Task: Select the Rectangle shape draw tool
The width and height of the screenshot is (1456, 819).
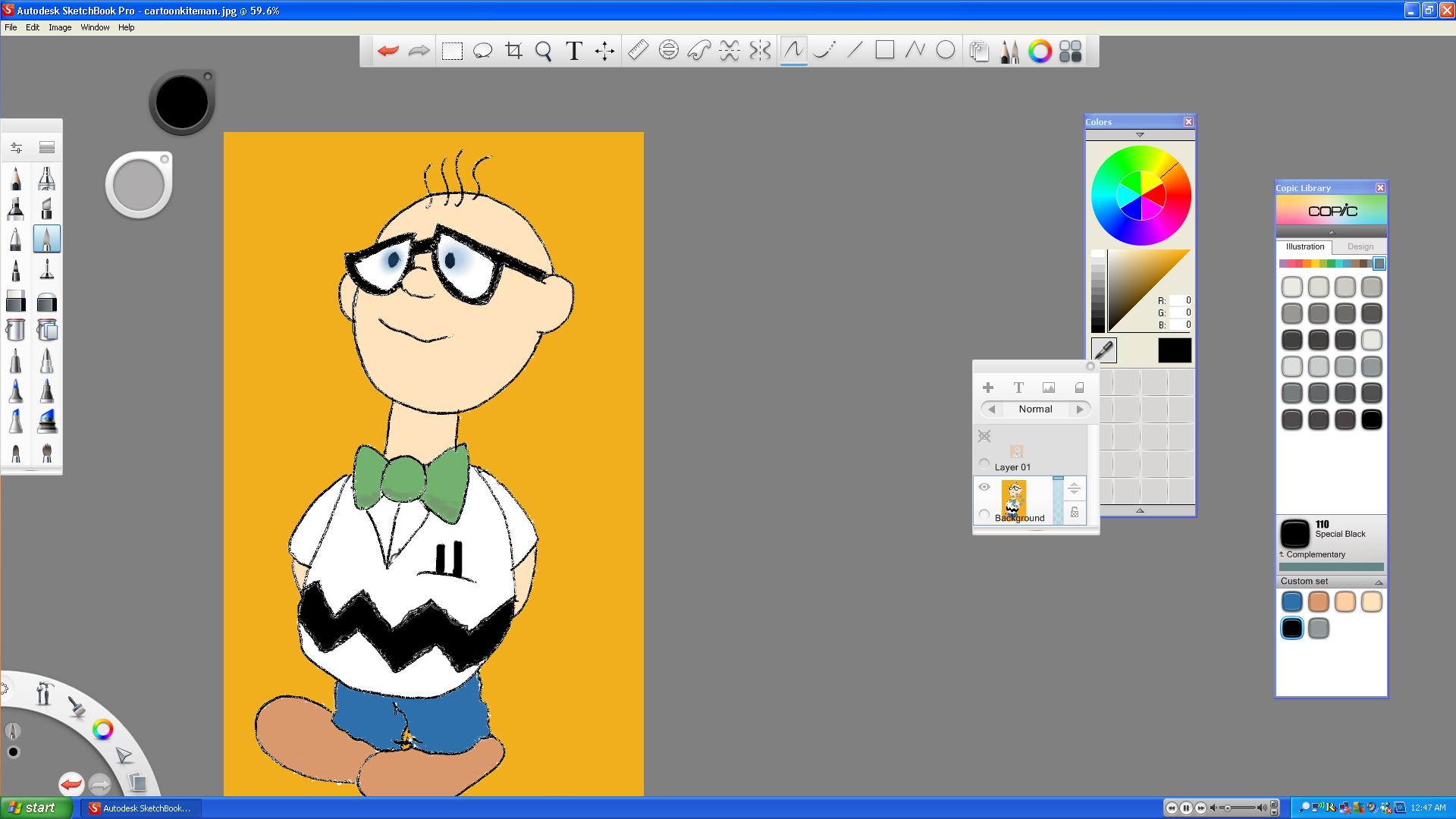Action: pyautogui.click(x=884, y=51)
